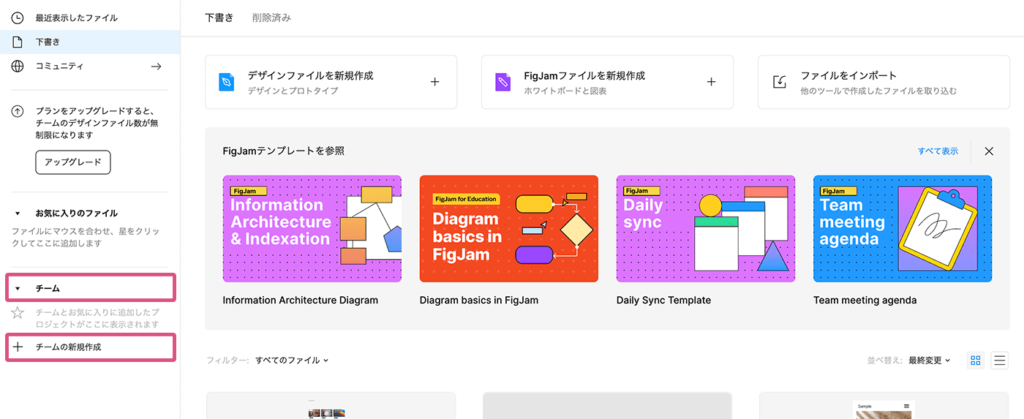Click the purple FigJam file icon
This screenshot has width=1024, height=419.
click(x=503, y=82)
